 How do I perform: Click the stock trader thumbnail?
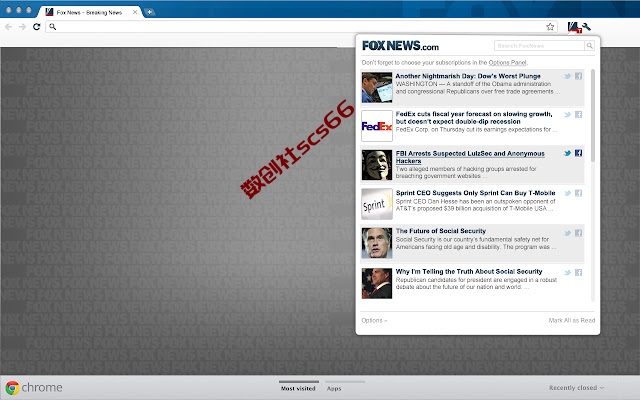coord(377,87)
